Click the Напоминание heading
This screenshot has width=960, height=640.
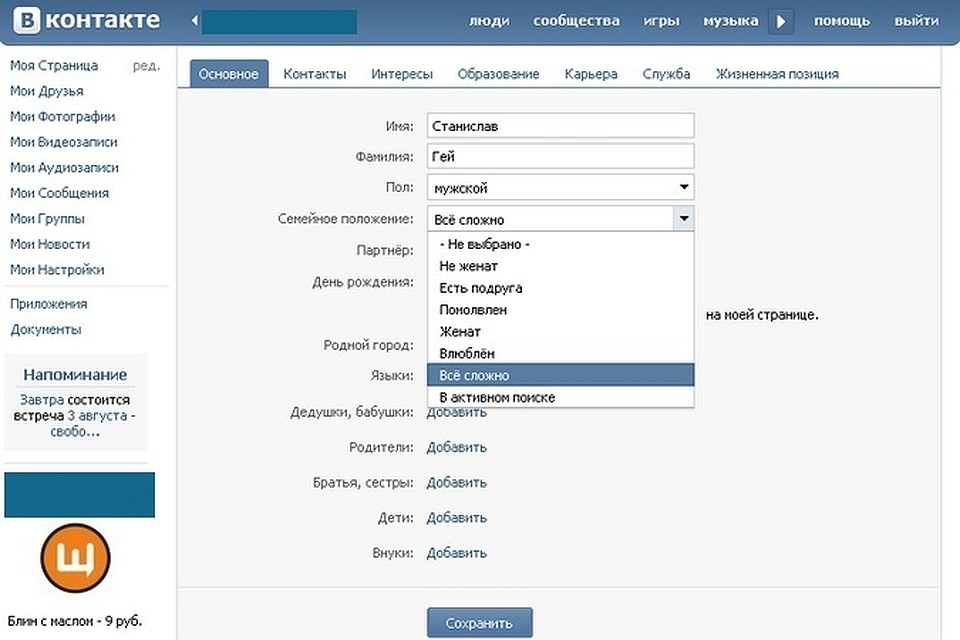tap(75, 374)
